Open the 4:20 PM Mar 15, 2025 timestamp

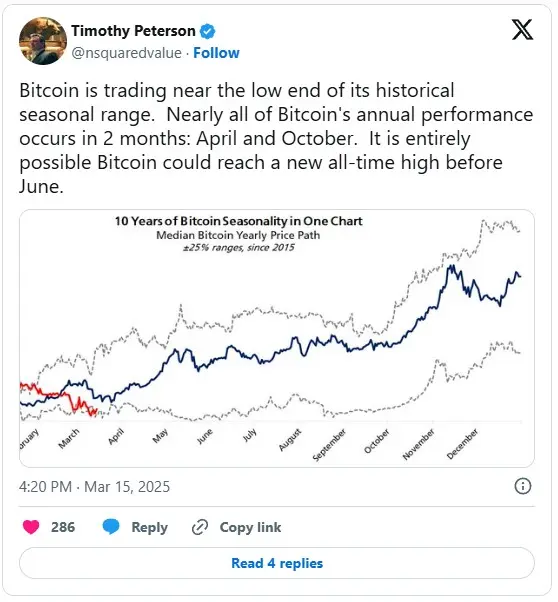94,487
